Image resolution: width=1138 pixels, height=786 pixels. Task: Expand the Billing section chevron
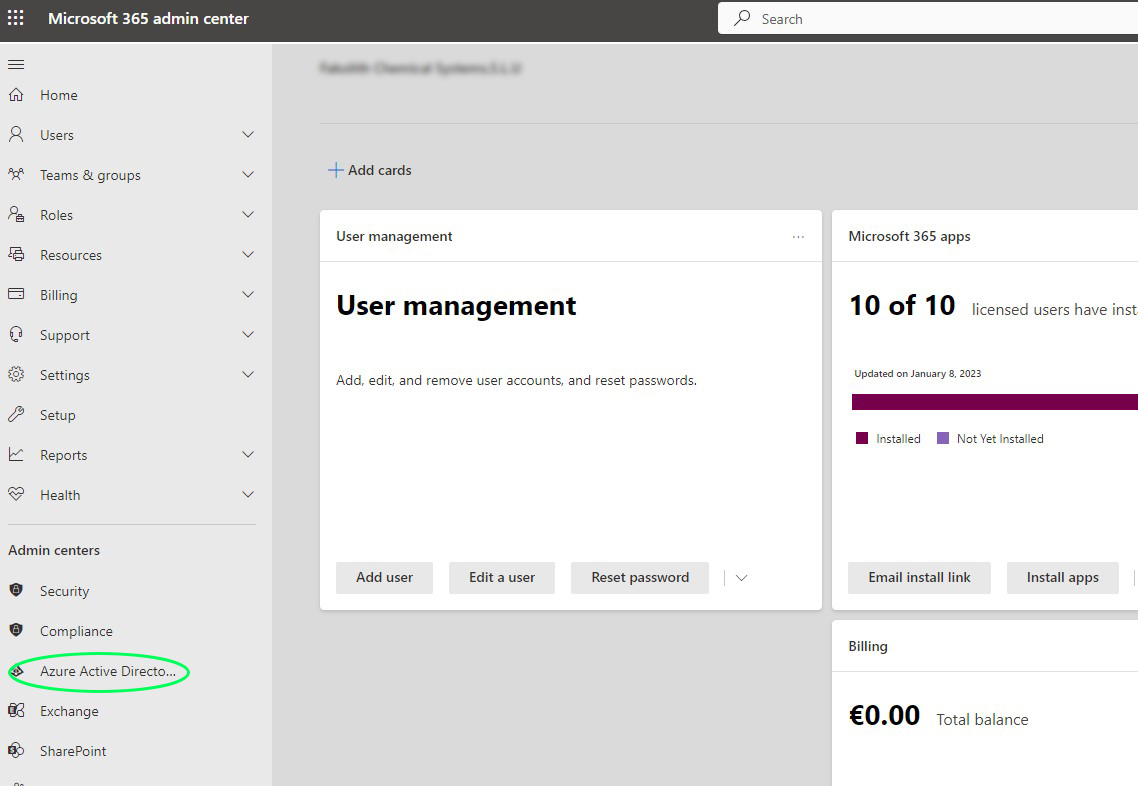click(x=248, y=295)
